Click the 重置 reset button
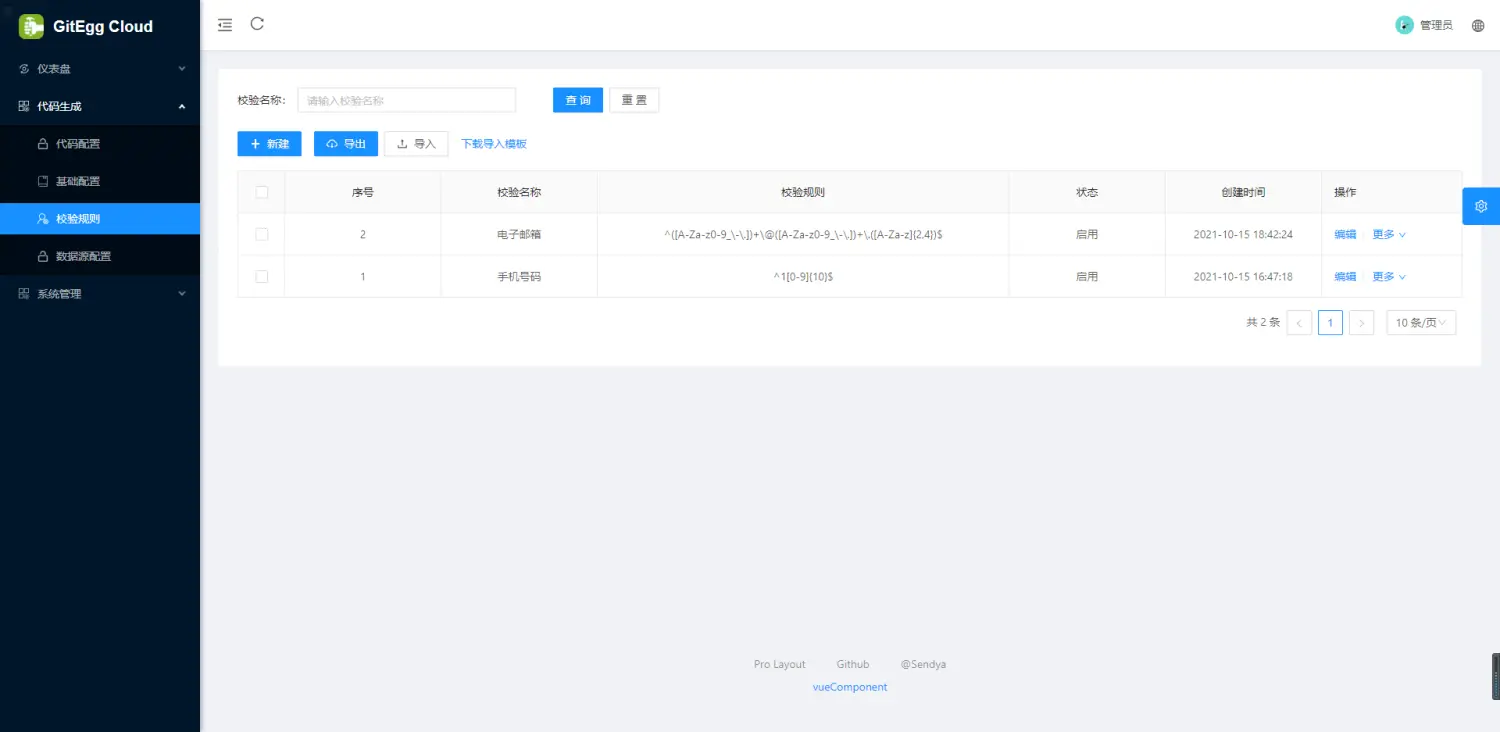This screenshot has height=732, width=1500. (x=634, y=100)
